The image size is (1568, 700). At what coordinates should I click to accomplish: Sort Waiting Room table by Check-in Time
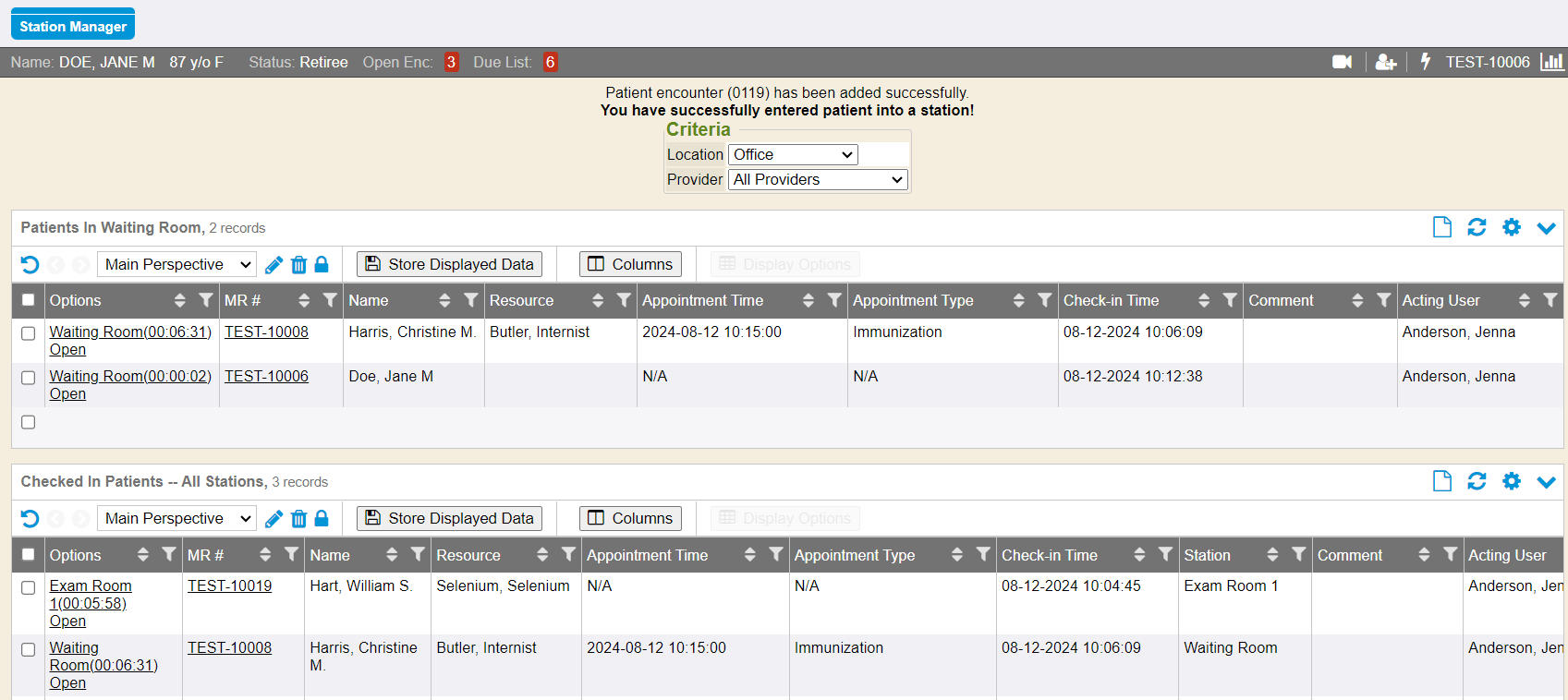pos(1203,300)
